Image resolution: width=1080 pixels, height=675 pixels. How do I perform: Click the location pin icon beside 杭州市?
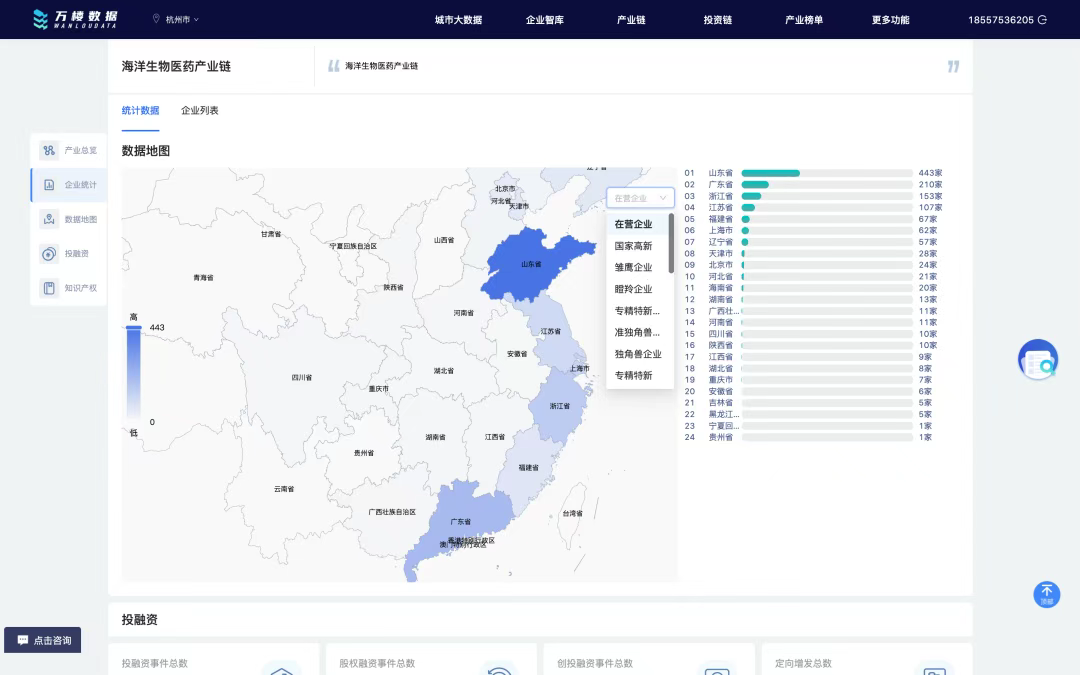pyautogui.click(x=156, y=19)
